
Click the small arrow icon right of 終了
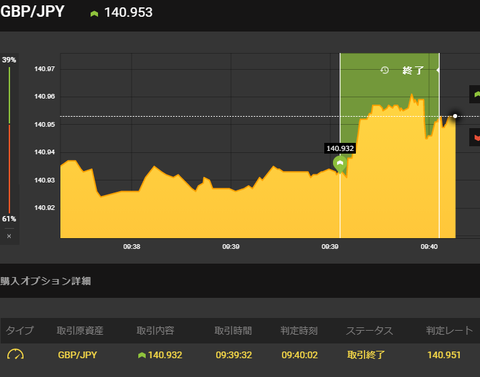pos(438,70)
